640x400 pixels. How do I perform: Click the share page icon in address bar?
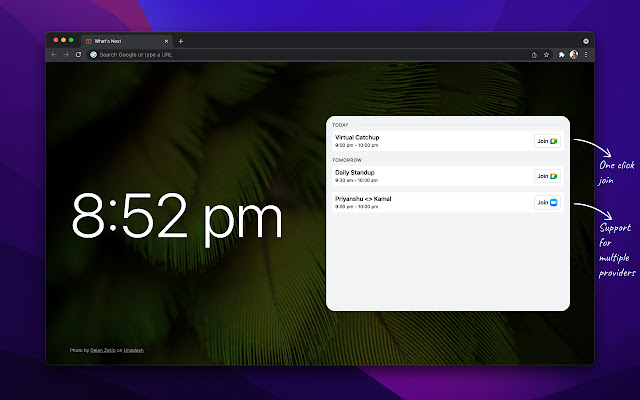(532, 54)
